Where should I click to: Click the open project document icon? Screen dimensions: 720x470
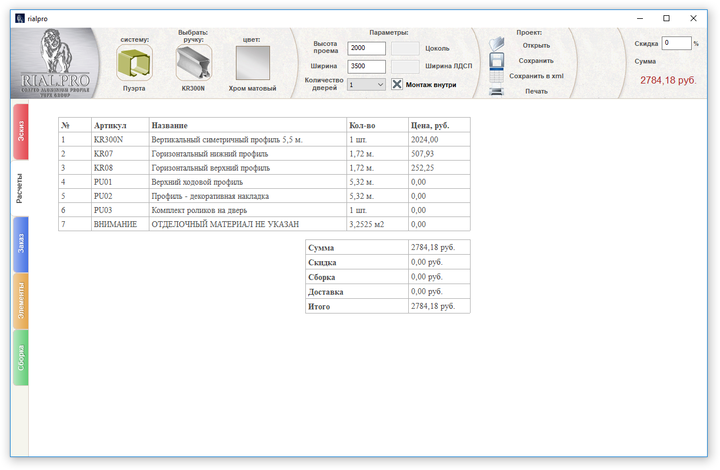click(496, 44)
